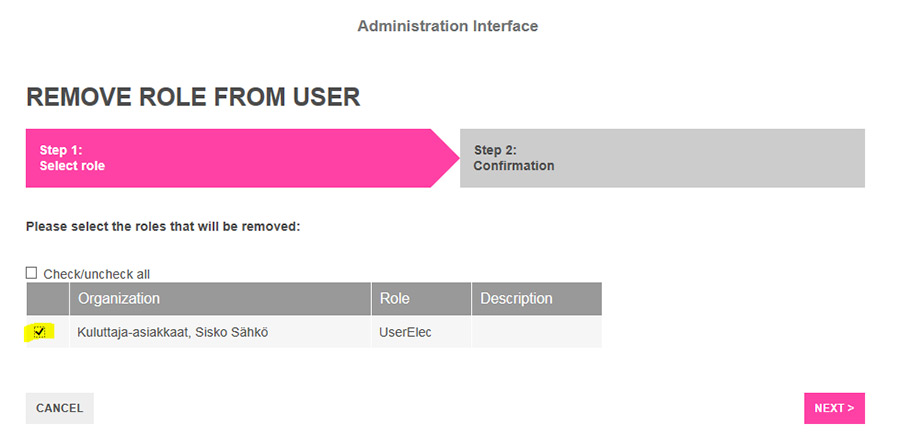The width and height of the screenshot is (900, 447).
Task: Click the blank header cell above row checkbox
Action: [47, 298]
